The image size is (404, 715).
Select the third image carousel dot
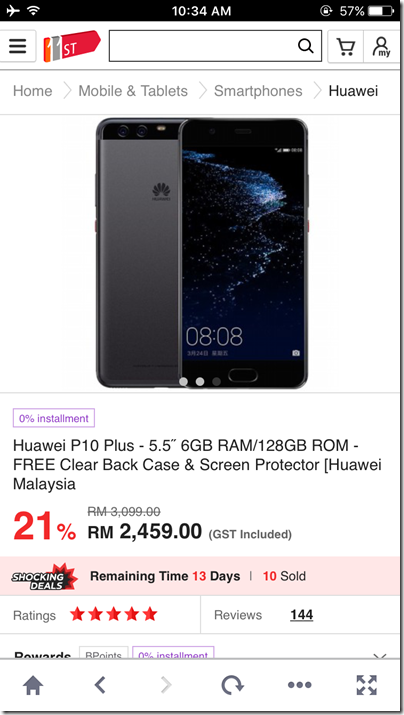pyautogui.click(x=217, y=381)
